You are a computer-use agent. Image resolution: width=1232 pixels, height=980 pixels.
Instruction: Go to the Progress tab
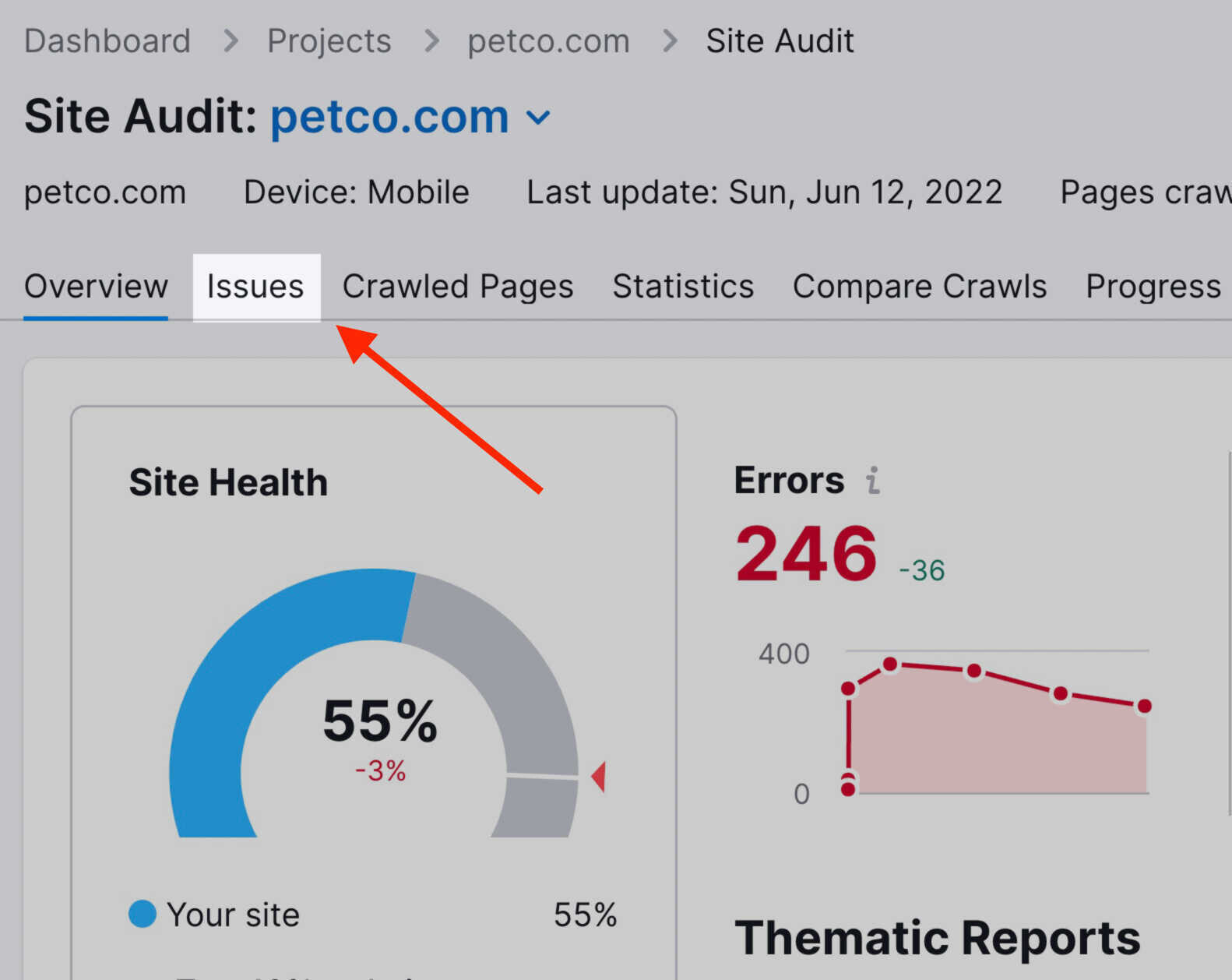tap(1153, 287)
